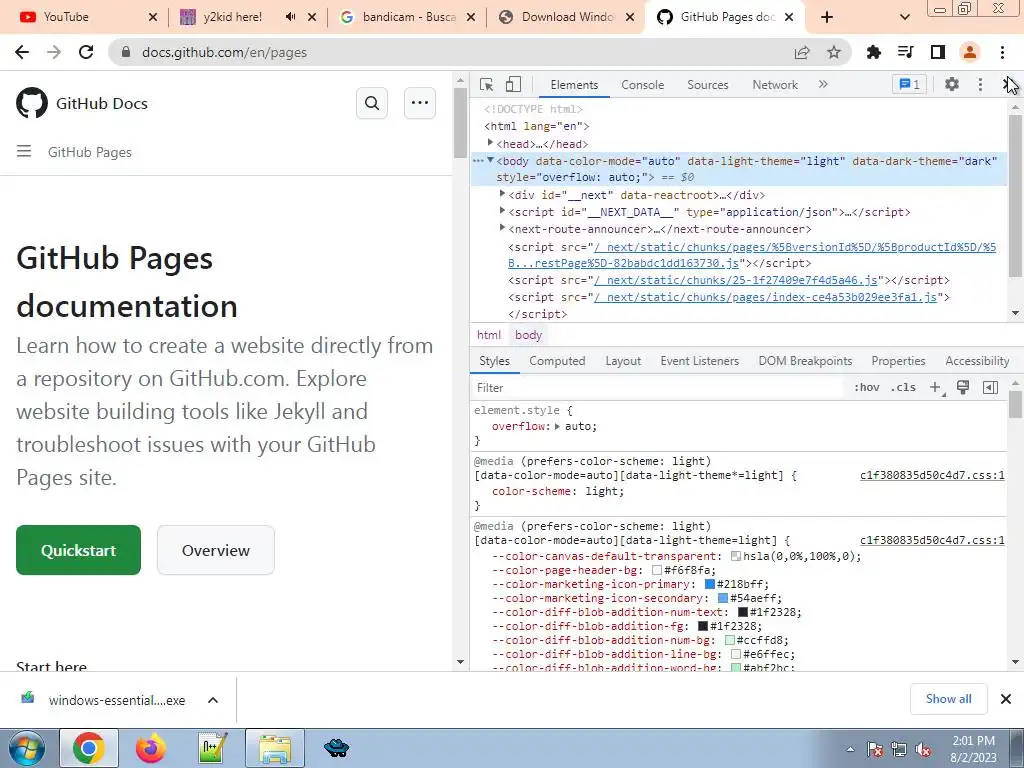Open the Windows Start button
The width and height of the screenshot is (1024, 768).
click(26, 748)
